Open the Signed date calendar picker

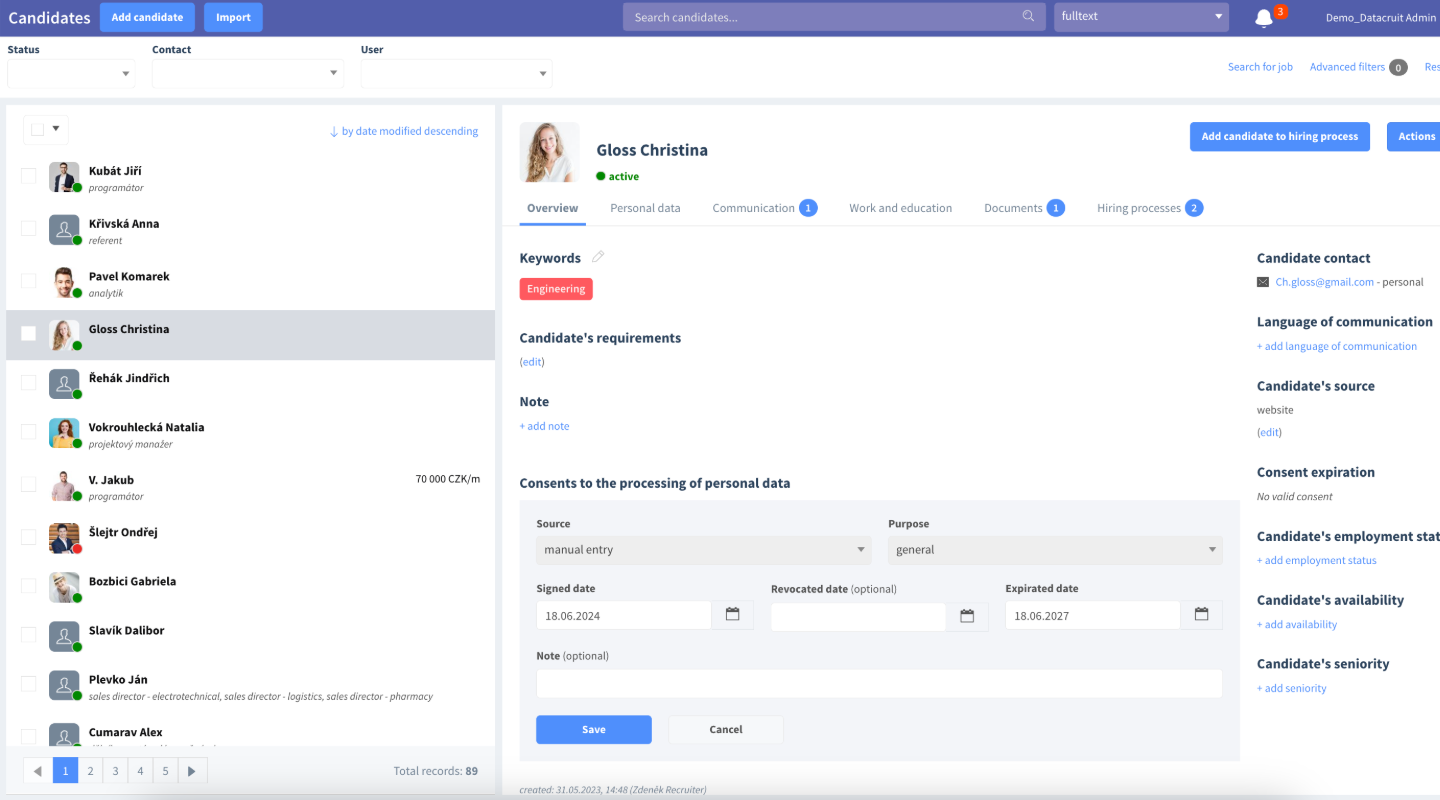[x=732, y=615]
